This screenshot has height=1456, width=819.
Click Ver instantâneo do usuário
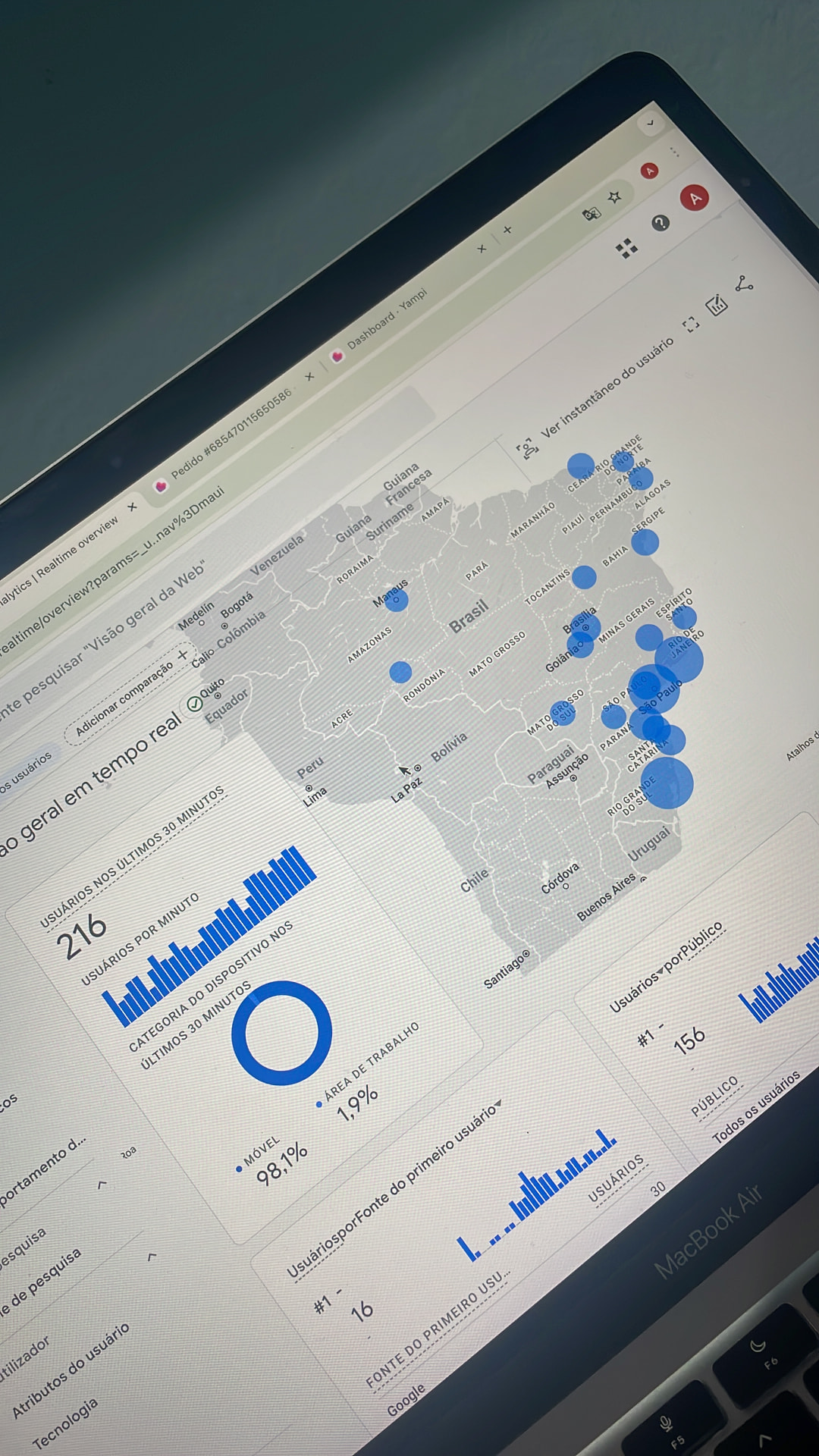607,388
